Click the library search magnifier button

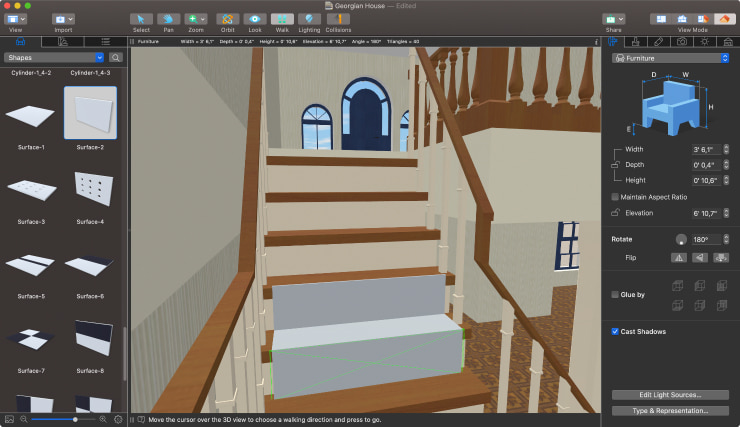click(116, 58)
